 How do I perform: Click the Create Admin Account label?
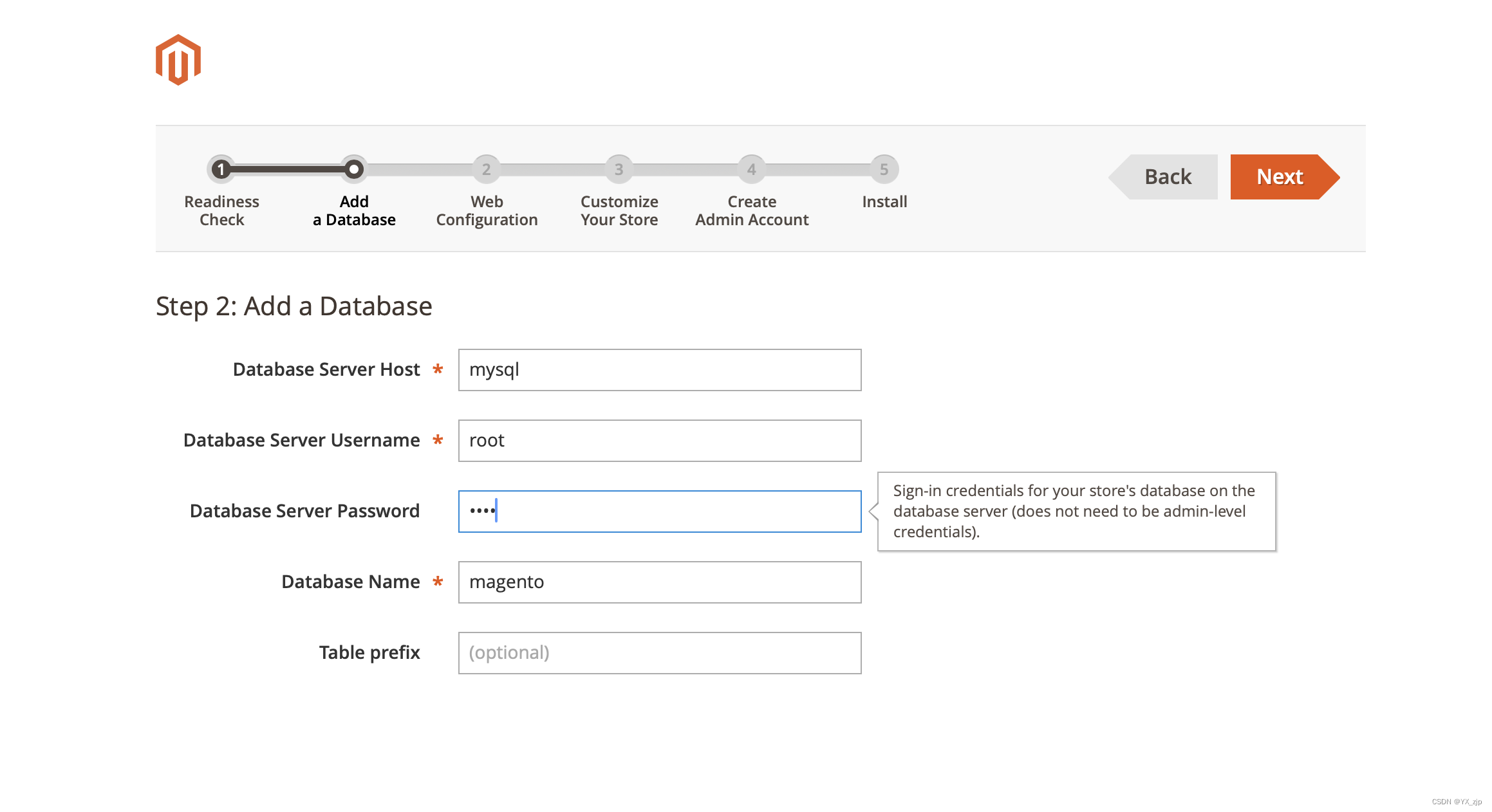pos(752,211)
